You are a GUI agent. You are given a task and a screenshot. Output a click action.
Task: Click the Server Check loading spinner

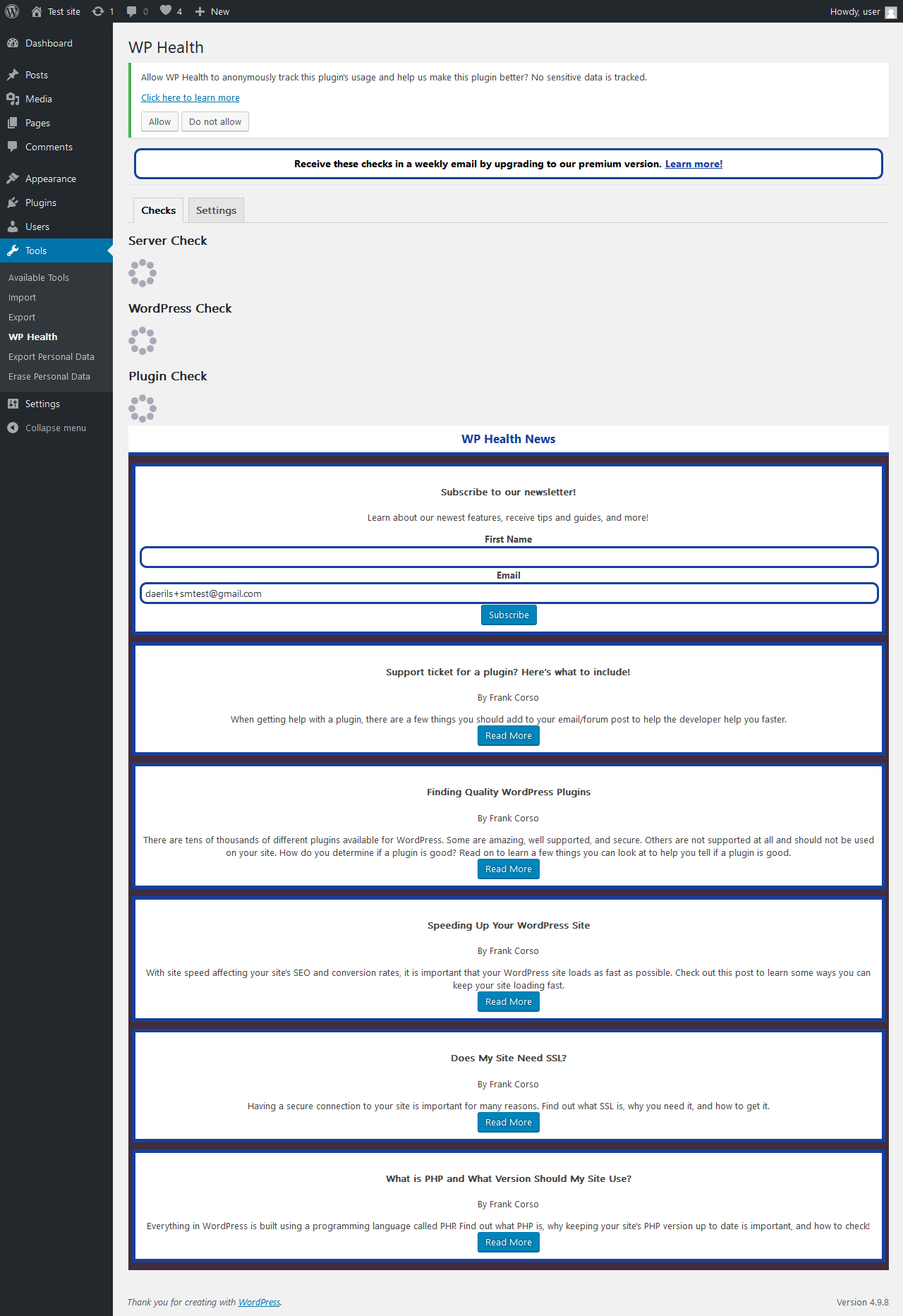143,273
